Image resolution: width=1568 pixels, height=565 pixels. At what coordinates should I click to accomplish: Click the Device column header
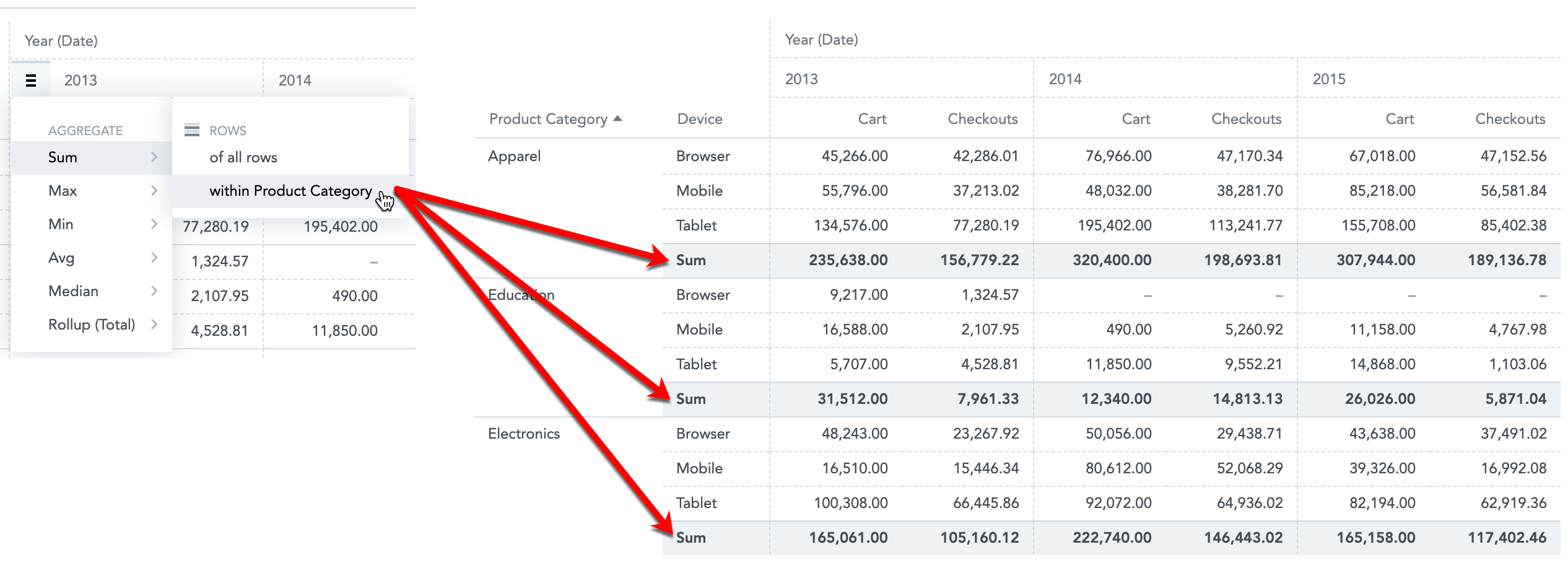(x=700, y=119)
